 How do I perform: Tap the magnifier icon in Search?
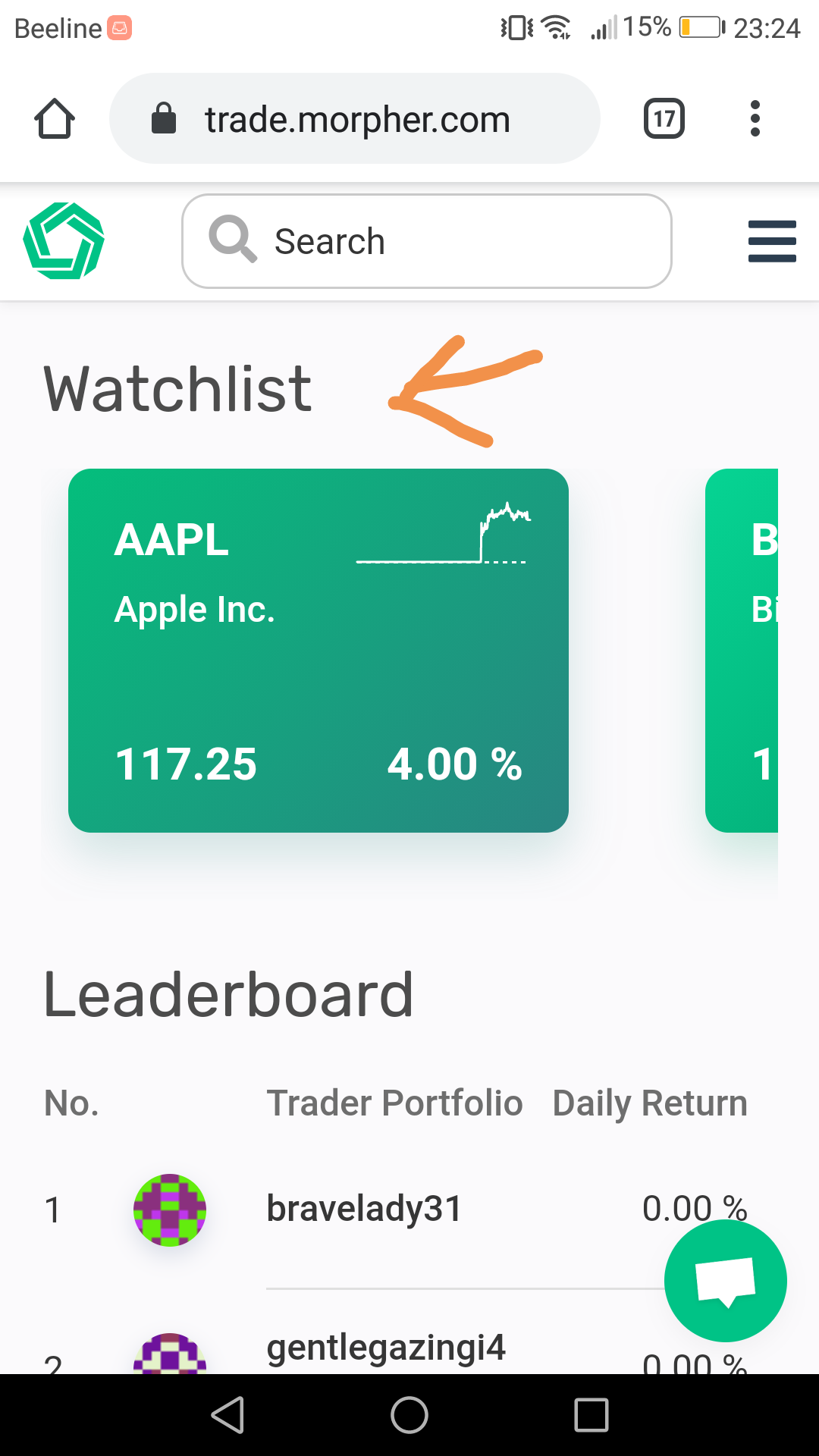(x=232, y=240)
